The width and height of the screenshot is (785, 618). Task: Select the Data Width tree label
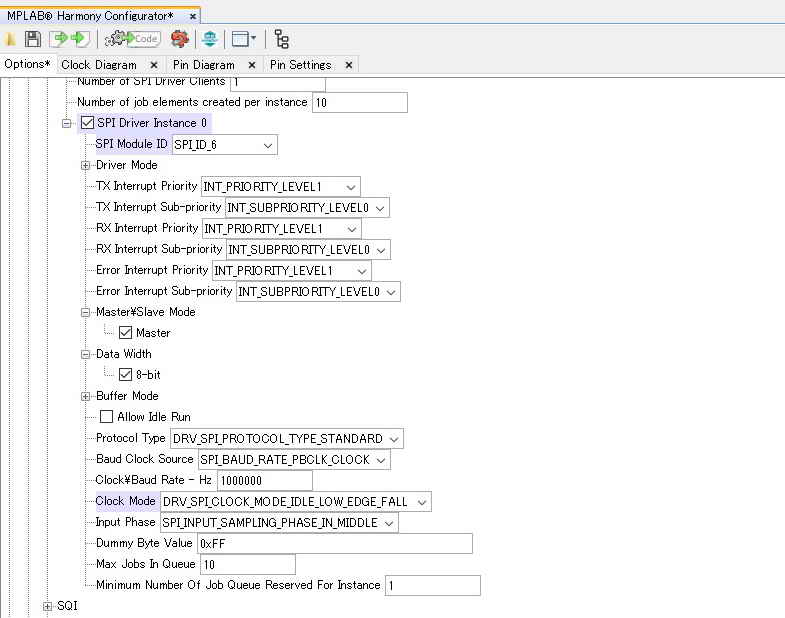click(124, 354)
